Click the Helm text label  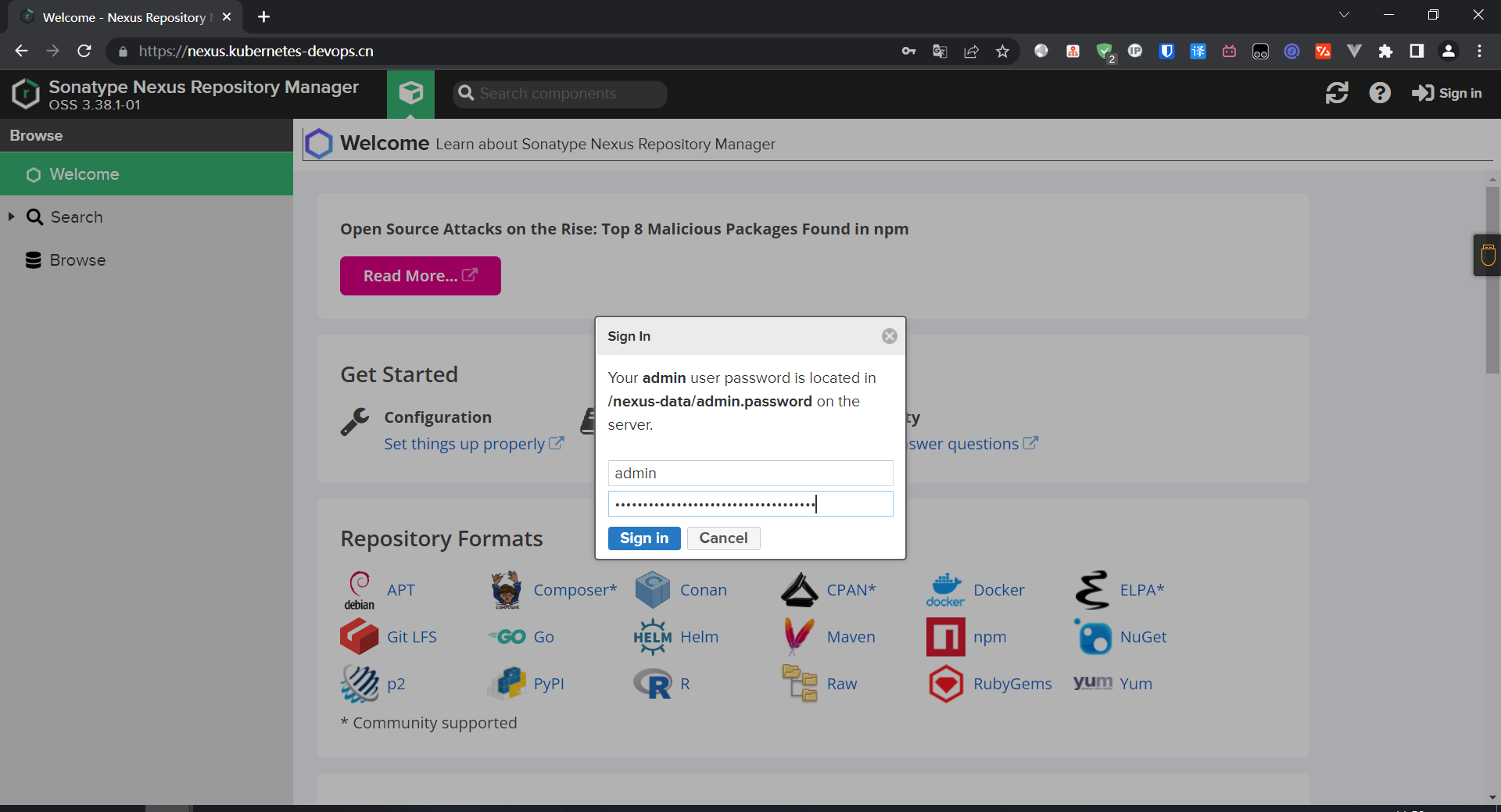699,637
